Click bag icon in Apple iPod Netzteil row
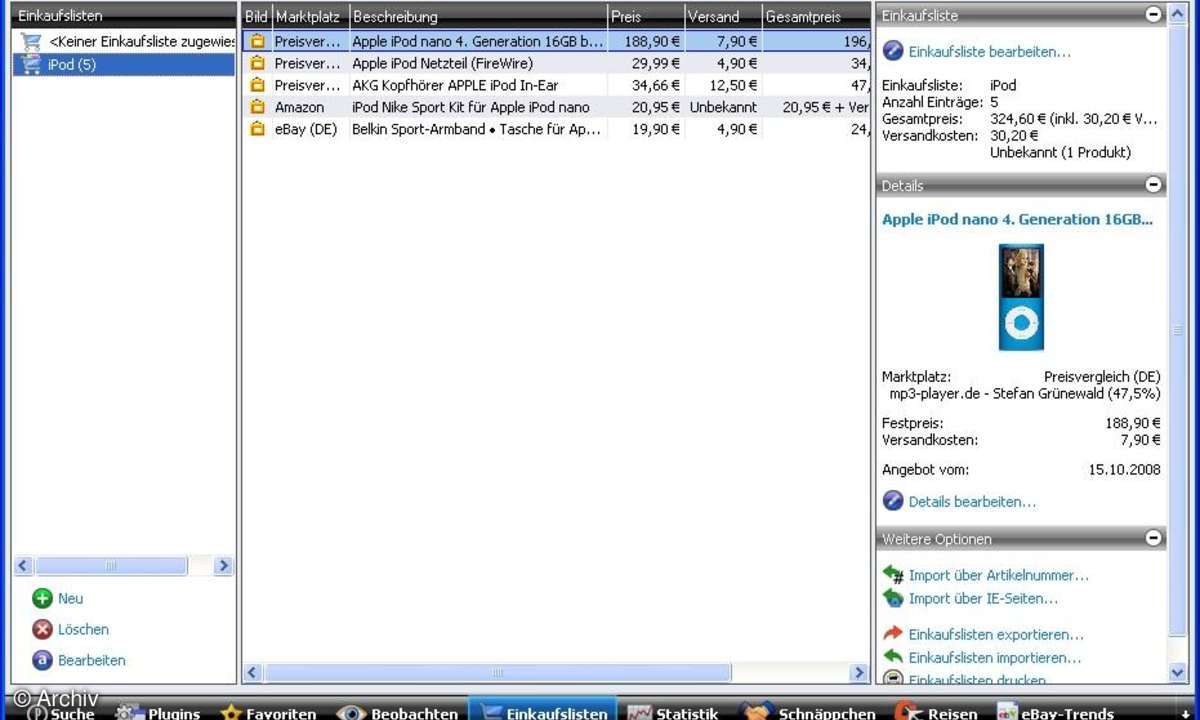This screenshot has width=1200, height=720. pos(257,63)
